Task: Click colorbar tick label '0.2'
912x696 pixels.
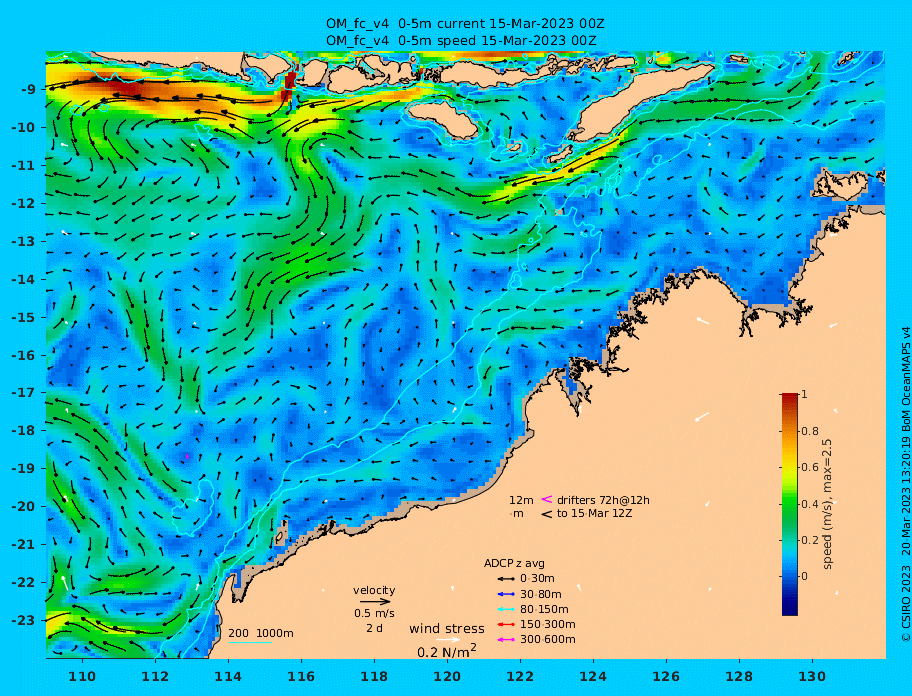Action: [810, 540]
